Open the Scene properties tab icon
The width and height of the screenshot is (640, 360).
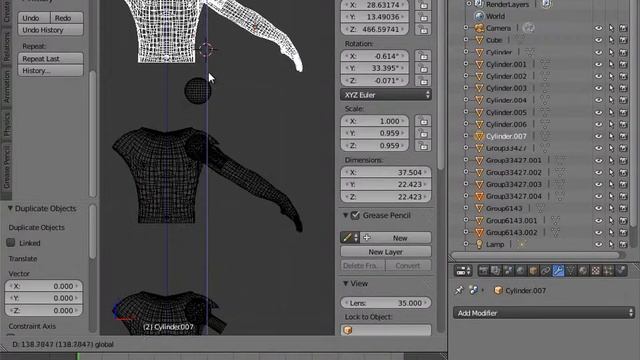click(508, 271)
